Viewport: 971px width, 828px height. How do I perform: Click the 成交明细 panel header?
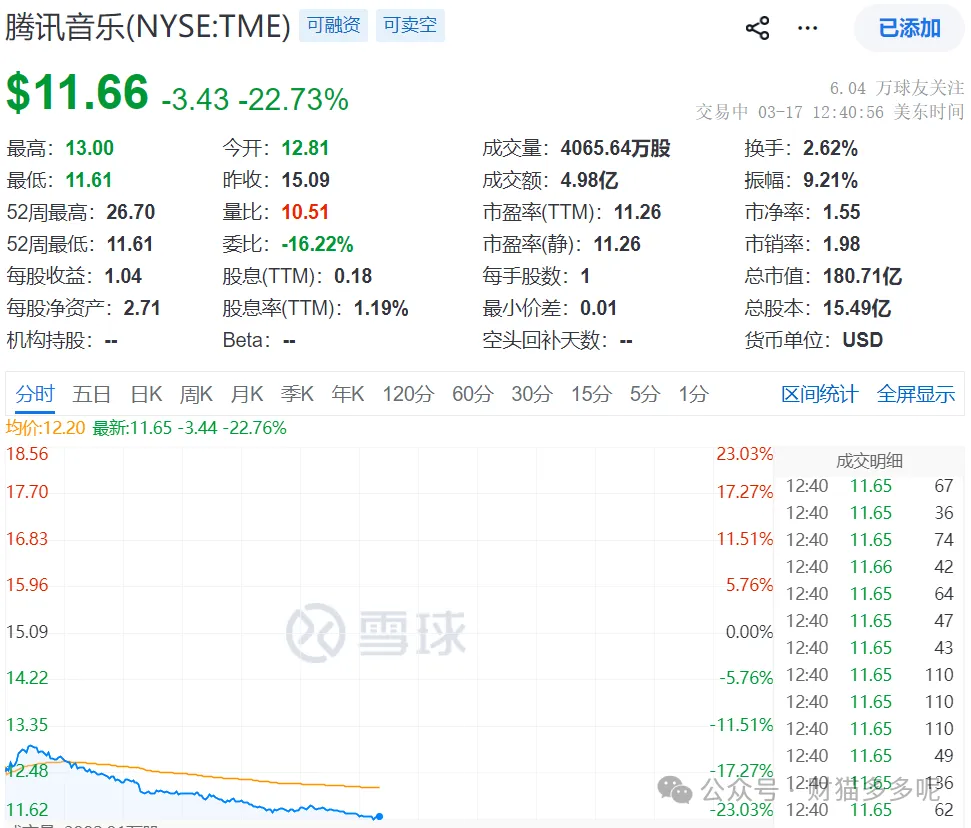click(869, 461)
